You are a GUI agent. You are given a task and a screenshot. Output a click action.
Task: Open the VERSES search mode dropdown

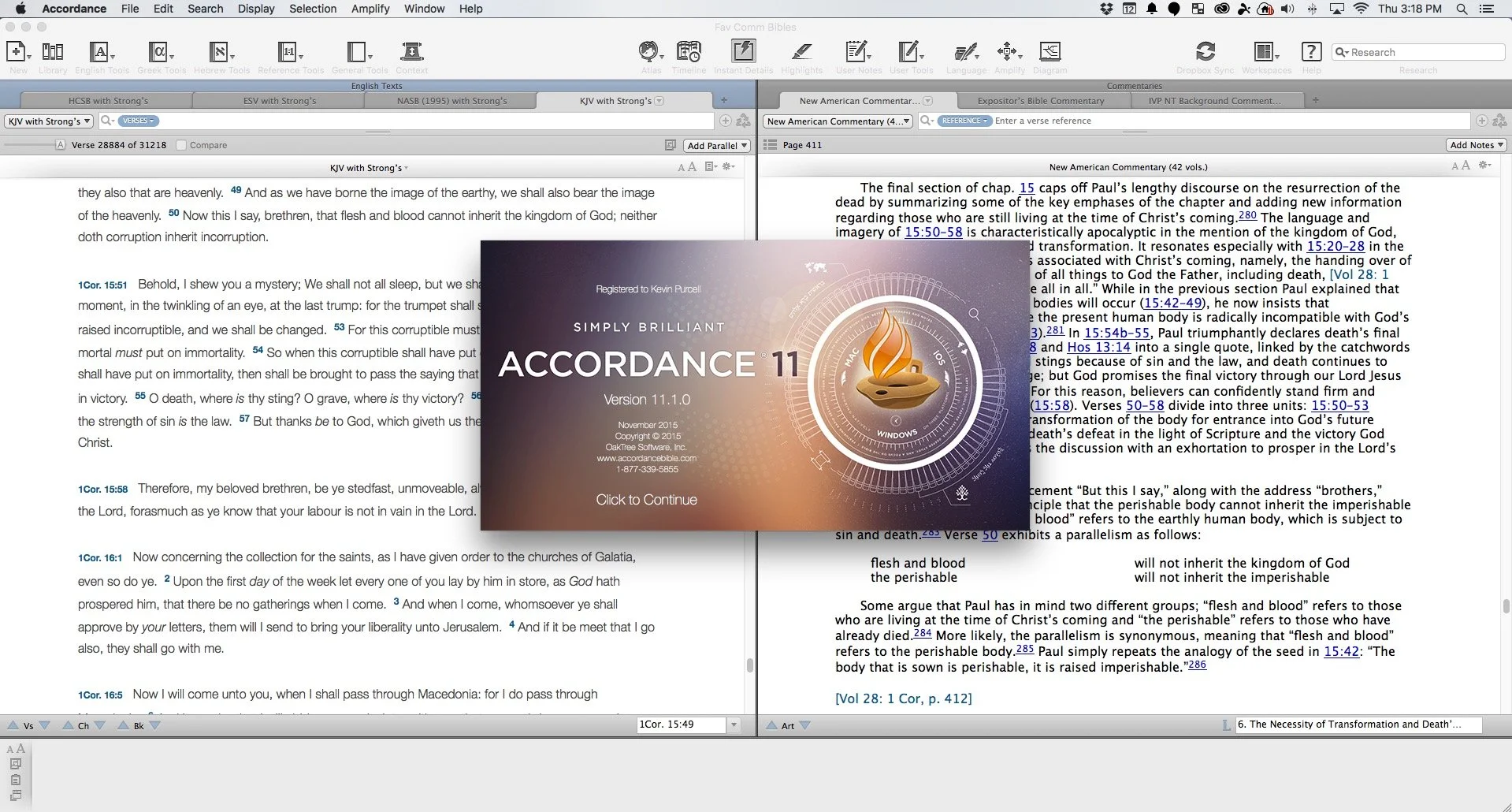[139, 121]
